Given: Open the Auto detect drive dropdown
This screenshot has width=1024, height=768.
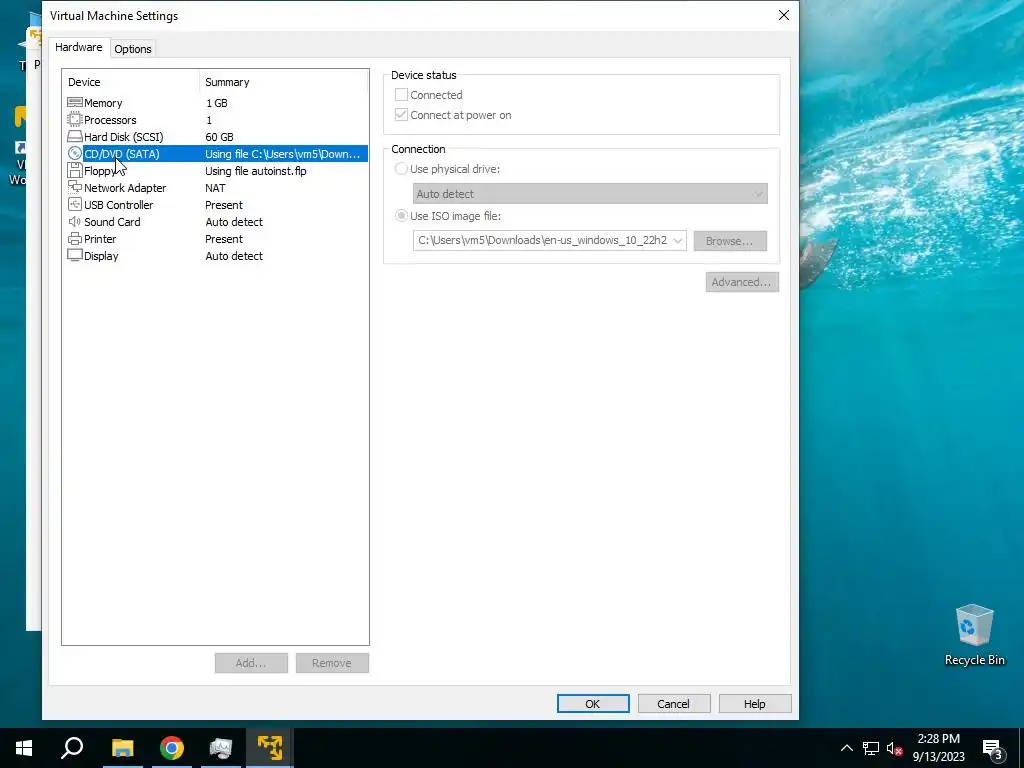Looking at the screenshot, I should [x=590, y=193].
